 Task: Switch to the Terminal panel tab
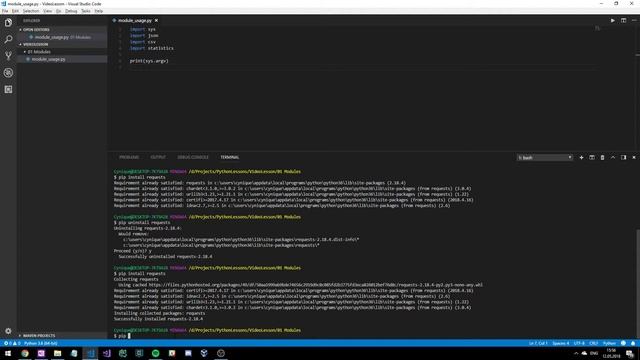230,158
